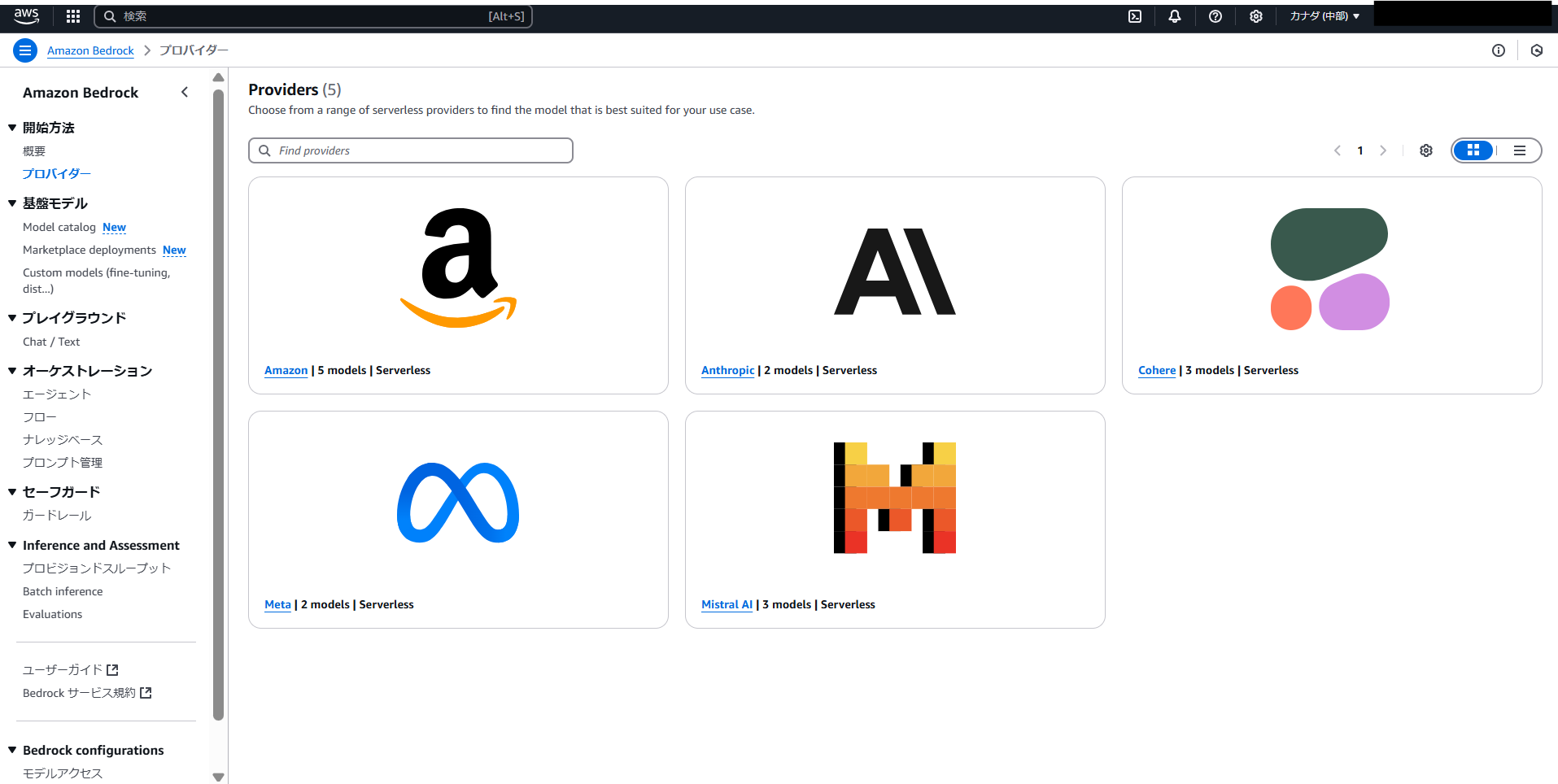The width and height of the screenshot is (1558, 784).
Task: Open ナレッジベース in the sidebar
Action: [63, 440]
